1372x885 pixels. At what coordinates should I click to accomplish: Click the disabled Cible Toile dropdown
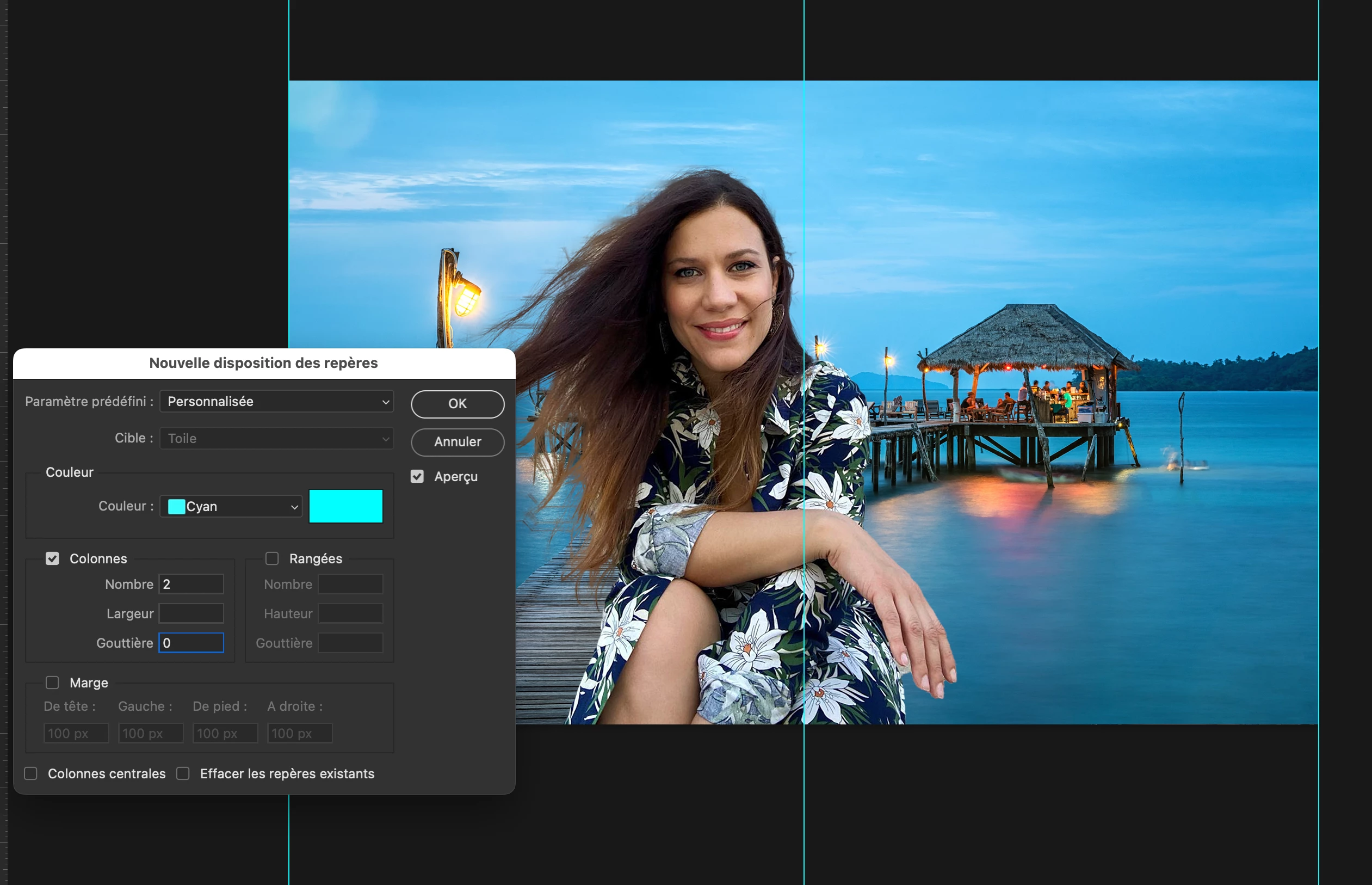coord(276,439)
